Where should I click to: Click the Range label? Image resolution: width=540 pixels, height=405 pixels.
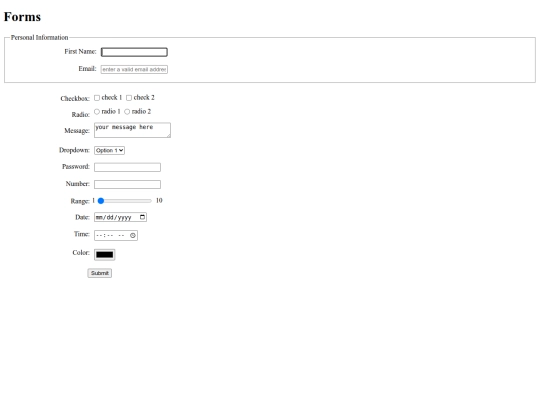tap(80, 201)
